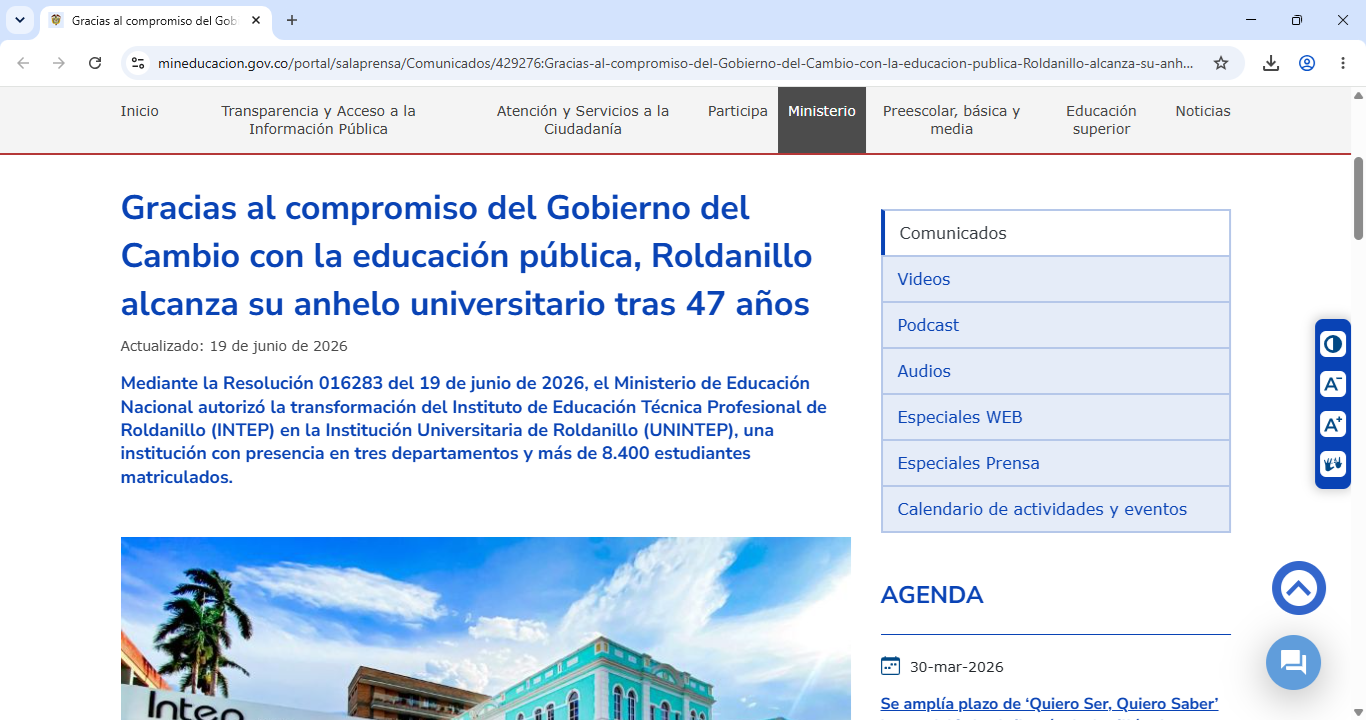Open Atención y Servicios a la Ciudadanía menu
This screenshot has width=1366, height=720.
tap(583, 120)
